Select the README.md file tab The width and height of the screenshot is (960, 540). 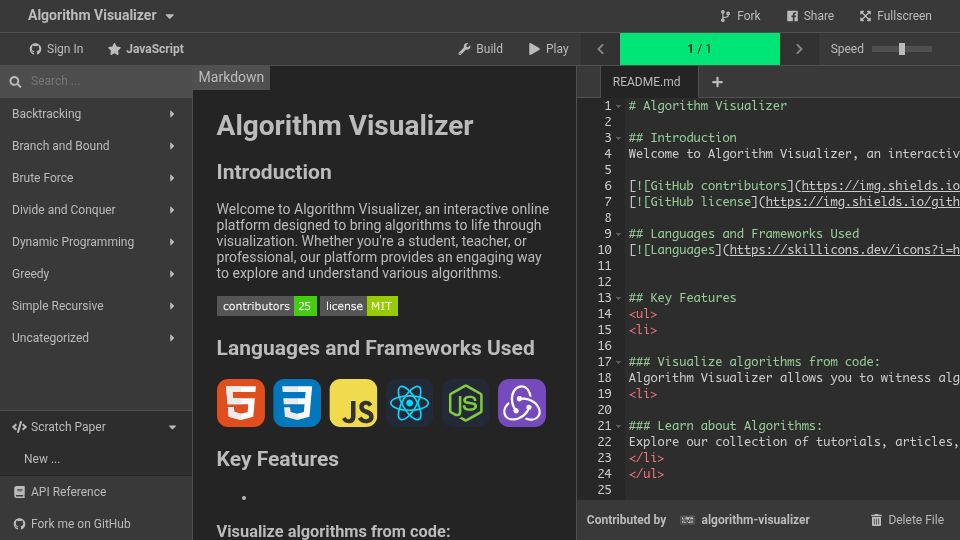(x=647, y=81)
